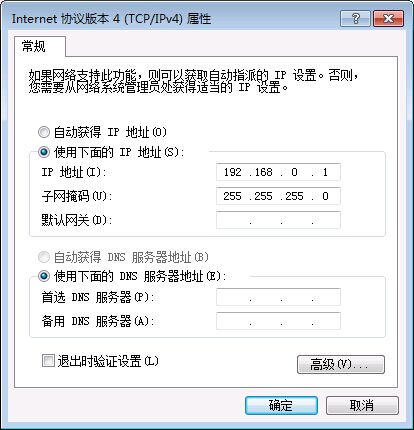414x430 pixels.
Task: Click the 首选 DNS 服务器 field
Action: 278,297
